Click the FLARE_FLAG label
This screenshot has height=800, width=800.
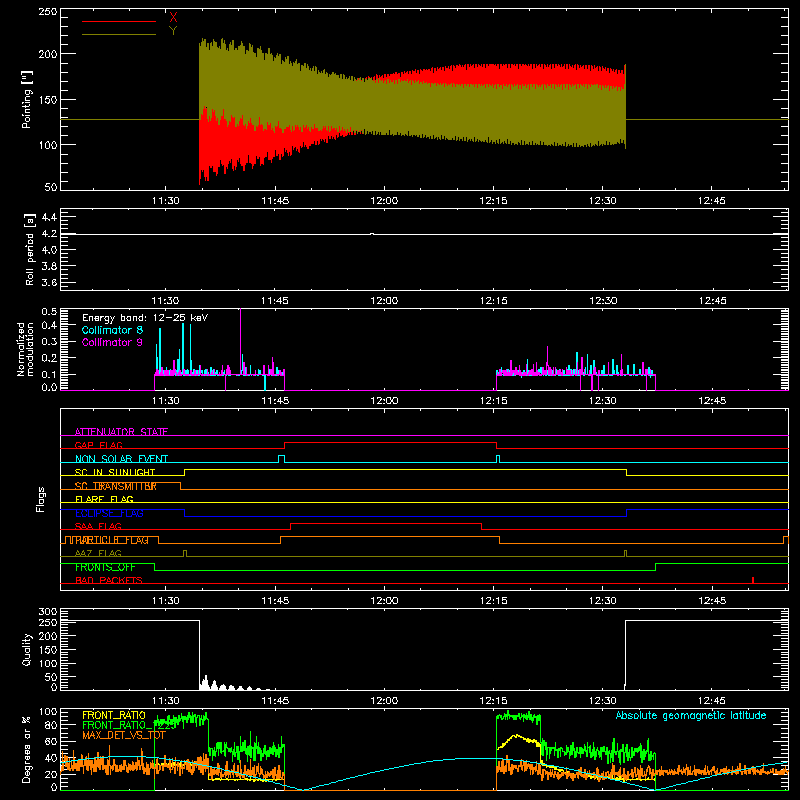pyautogui.click(x=104, y=499)
